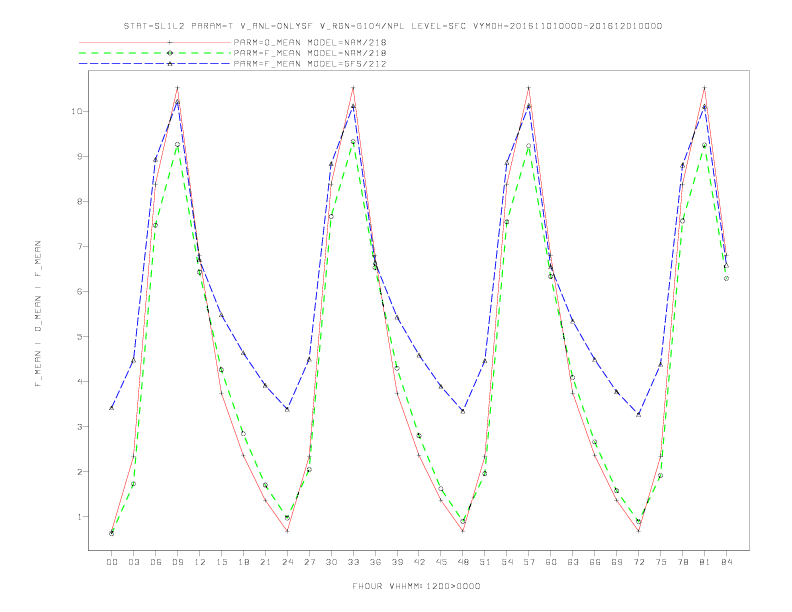792x612 pixels.
Task: Click blue GFS triangle marker at hour 24
Action: 287,409
